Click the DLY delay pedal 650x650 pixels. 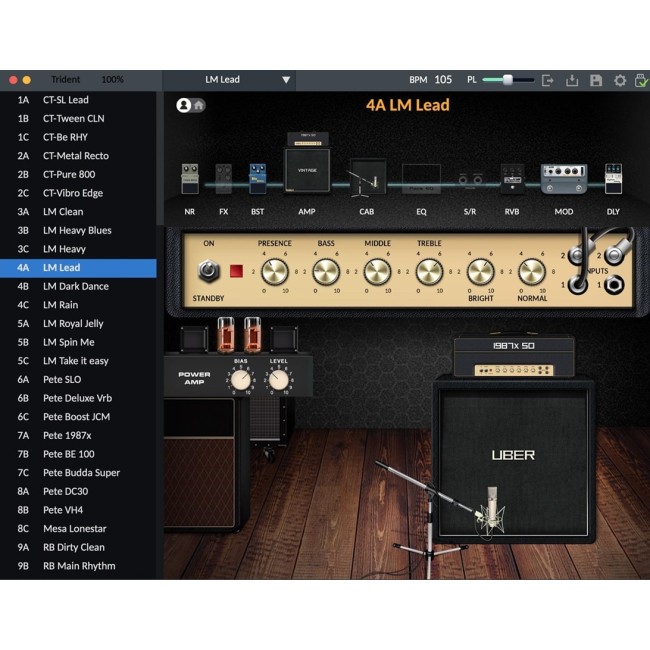[613, 178]
